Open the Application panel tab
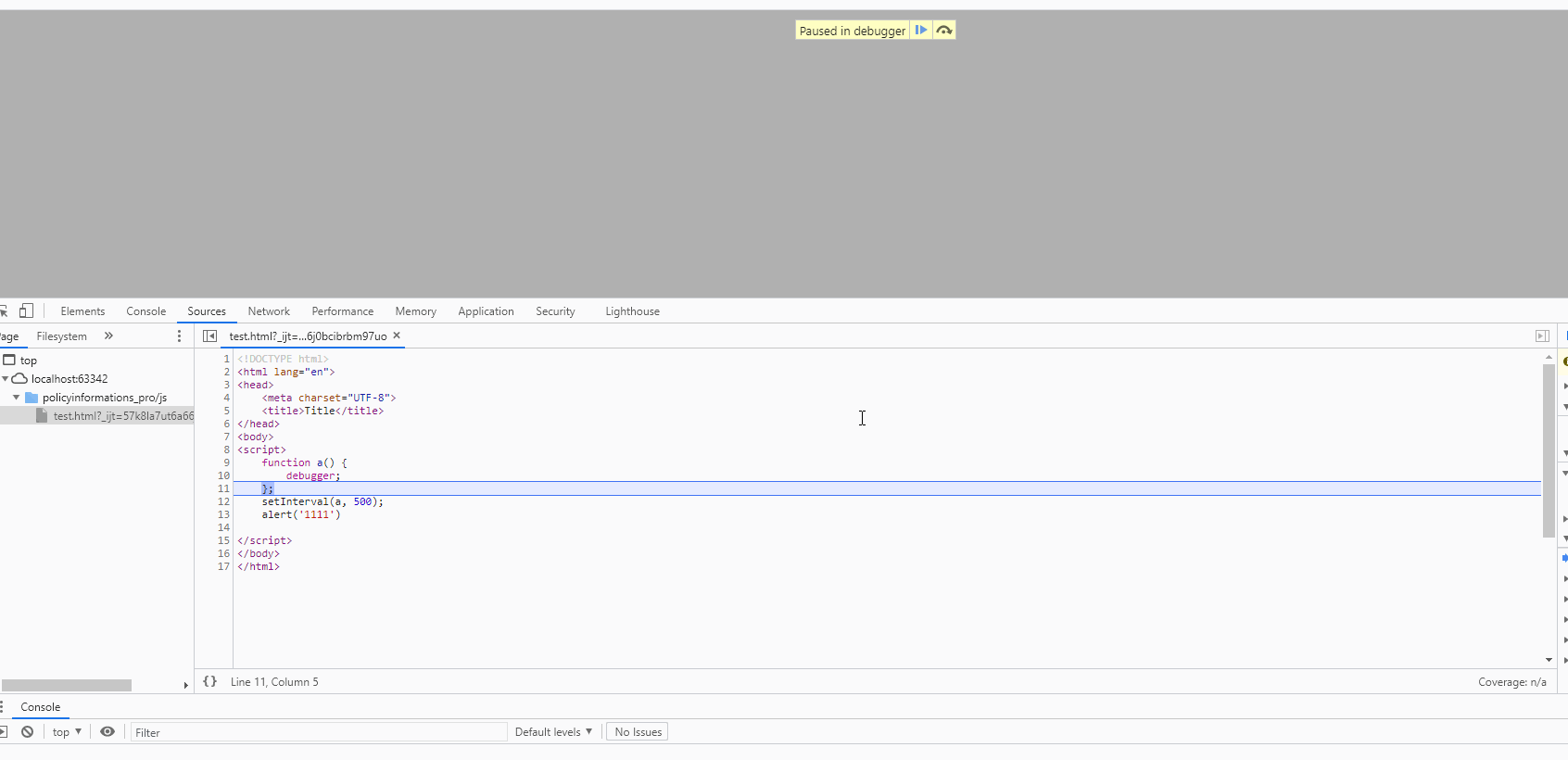Viewport: 1568px width, 760px height. click(486, 311)
